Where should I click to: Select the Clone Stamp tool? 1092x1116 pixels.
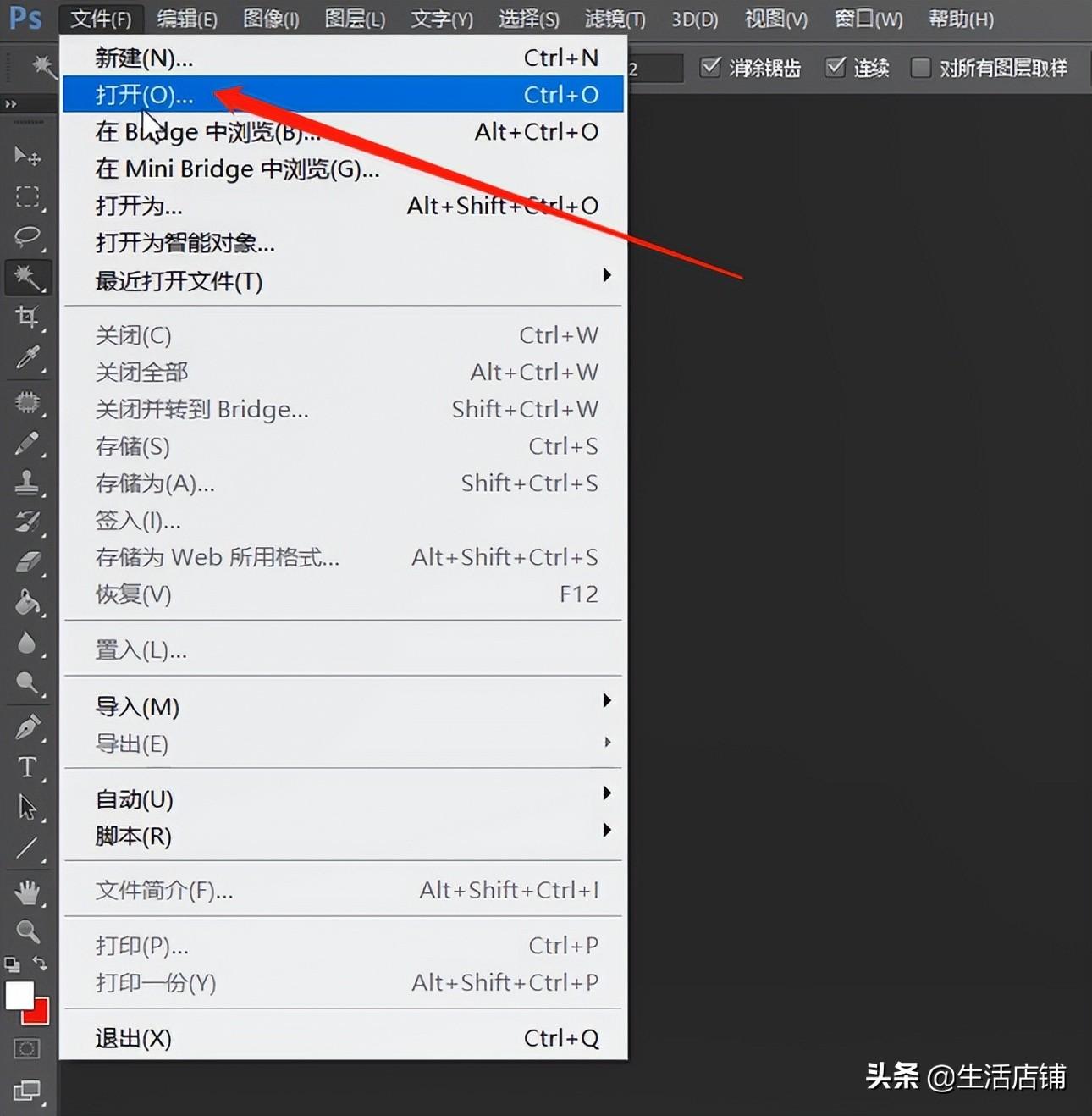pos(27,483)
